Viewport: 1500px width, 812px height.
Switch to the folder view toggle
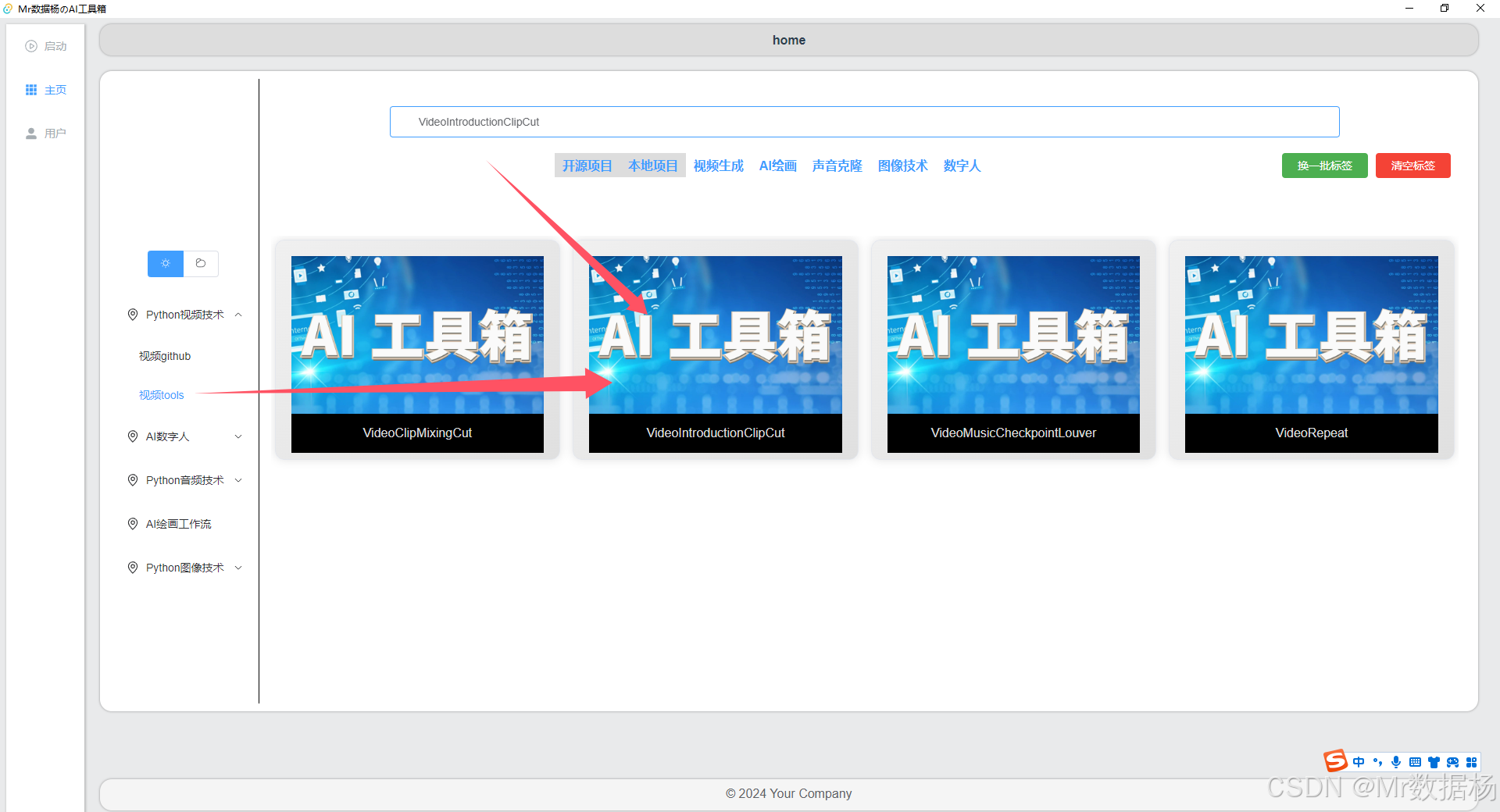(201, 264)
